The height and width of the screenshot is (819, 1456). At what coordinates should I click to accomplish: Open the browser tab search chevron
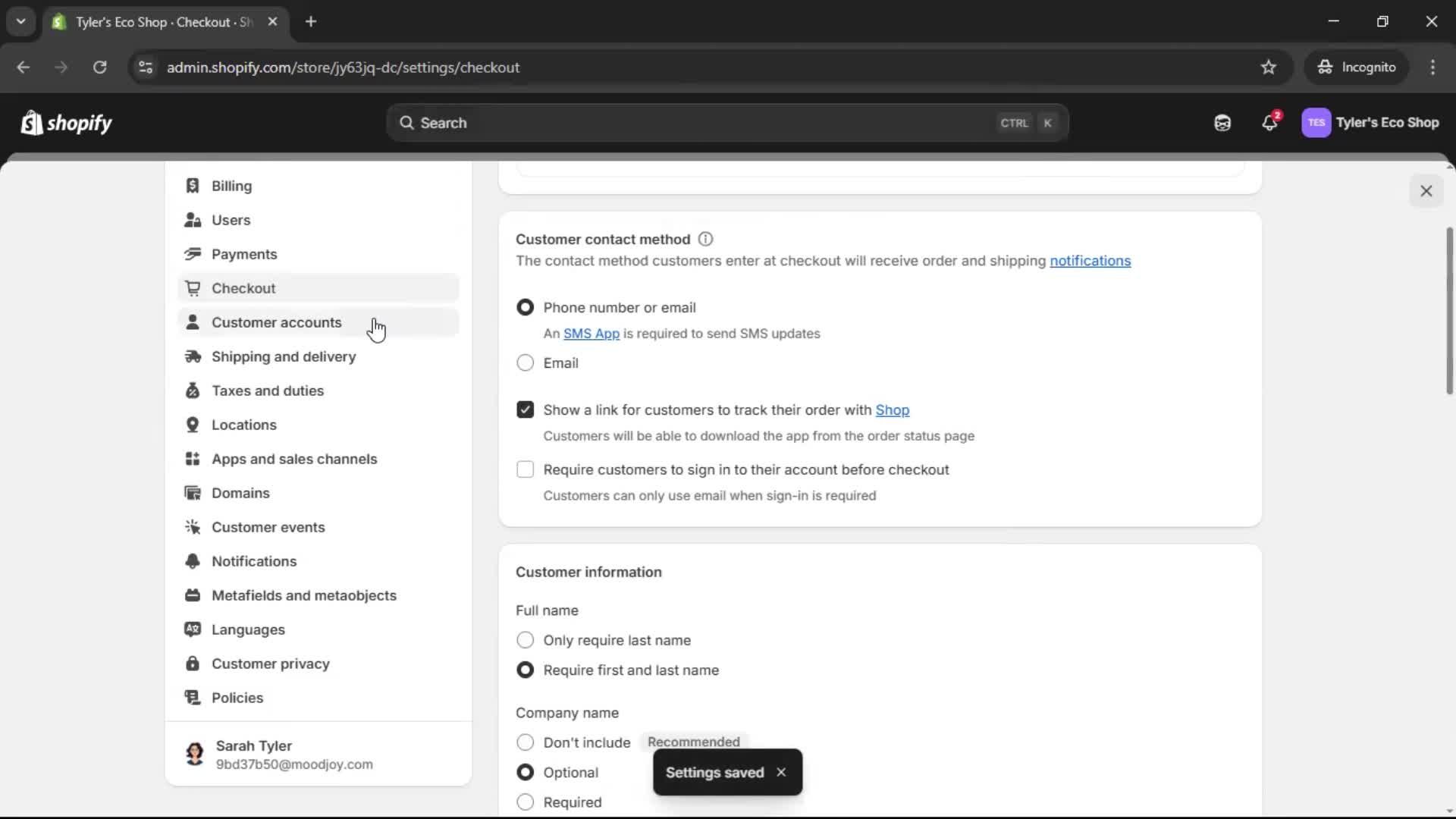click(20, 21)
